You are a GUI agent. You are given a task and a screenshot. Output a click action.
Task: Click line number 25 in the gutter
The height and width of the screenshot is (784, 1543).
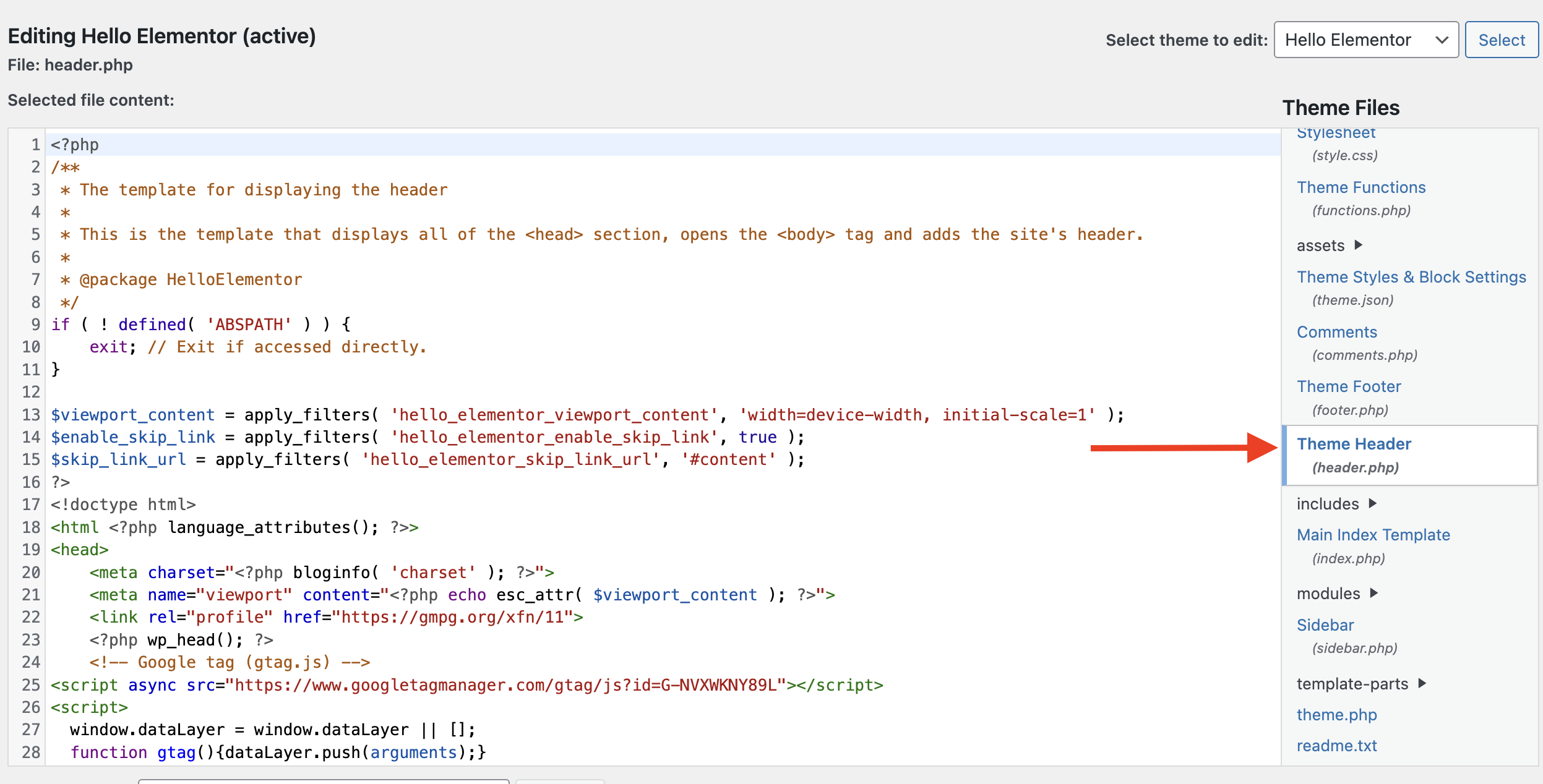[31, 685]
